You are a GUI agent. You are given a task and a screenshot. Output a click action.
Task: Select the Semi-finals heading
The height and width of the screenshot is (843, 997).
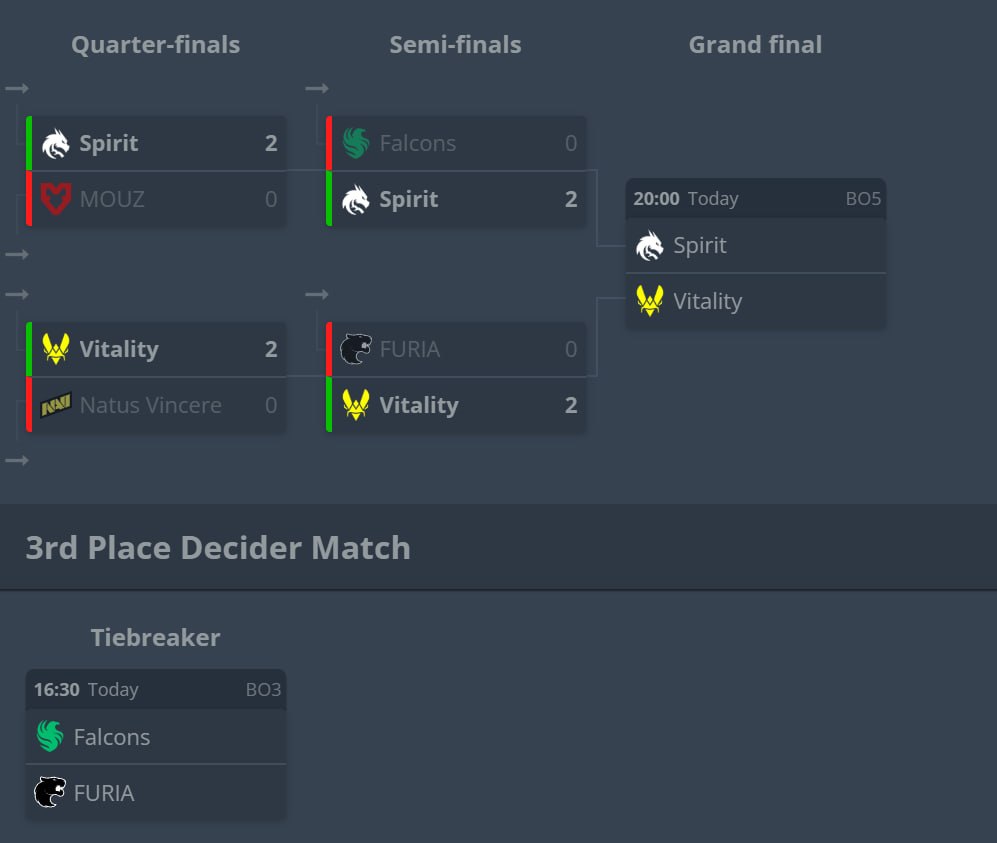455,44
